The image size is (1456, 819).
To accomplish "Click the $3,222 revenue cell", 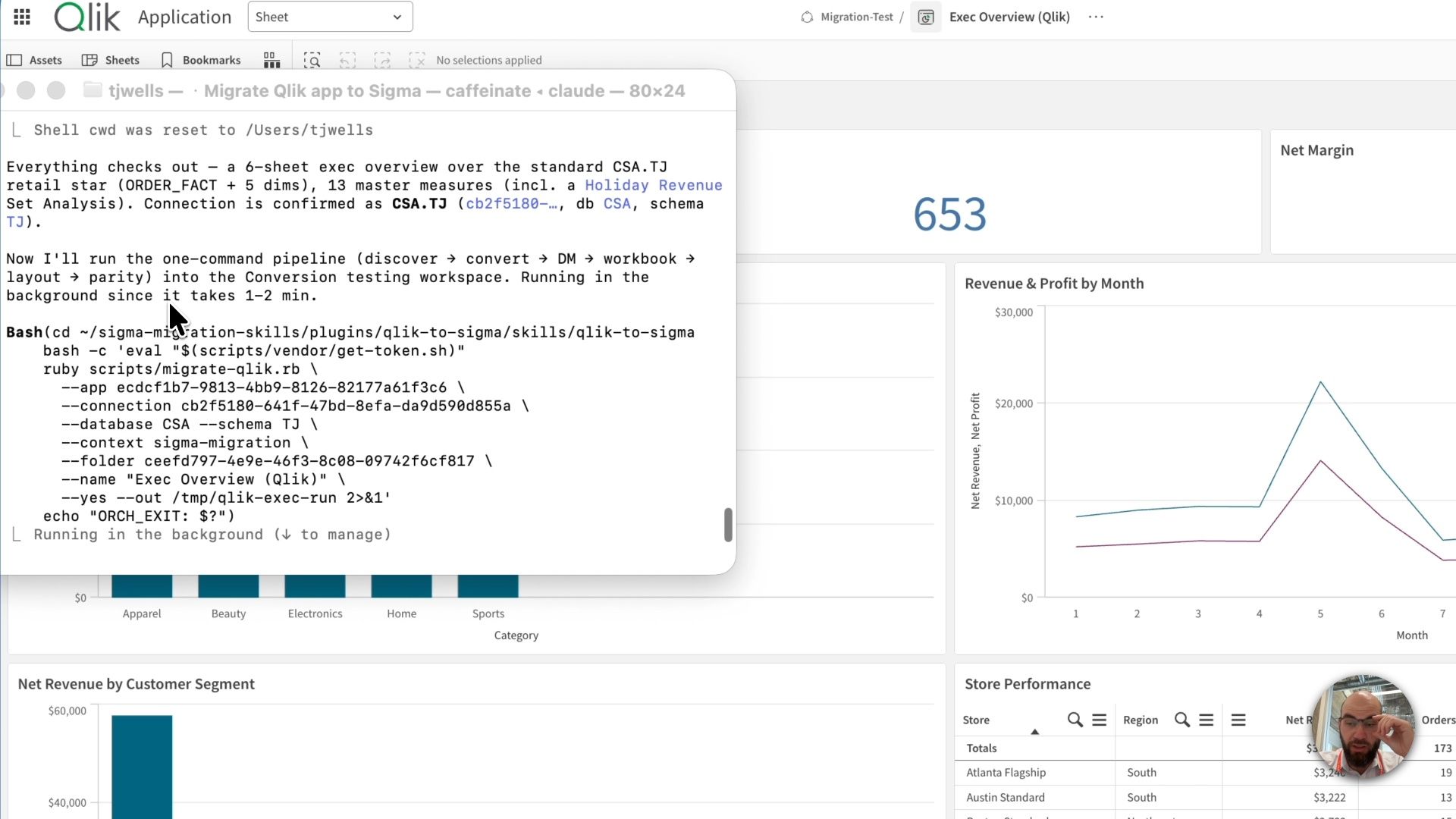I will [1329, 797].
